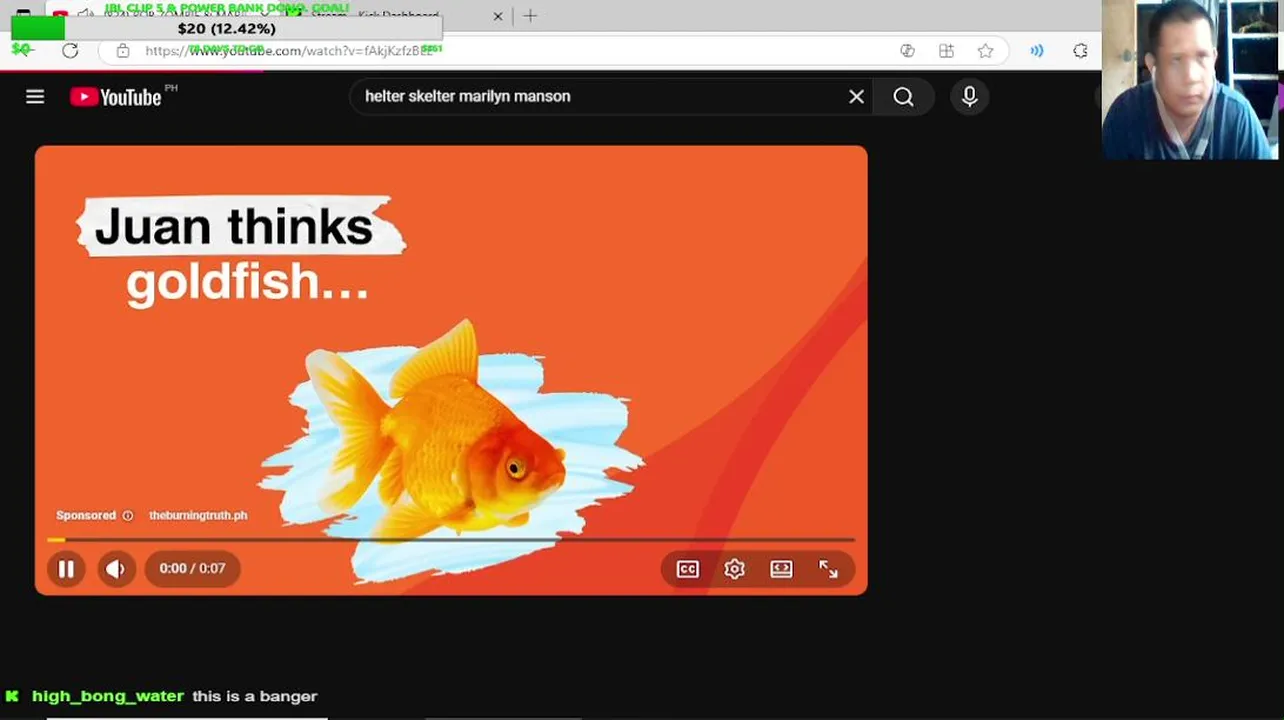Open the read aloud icon in address bar
1284x720 pixels.
click(x=1037, y=51)
